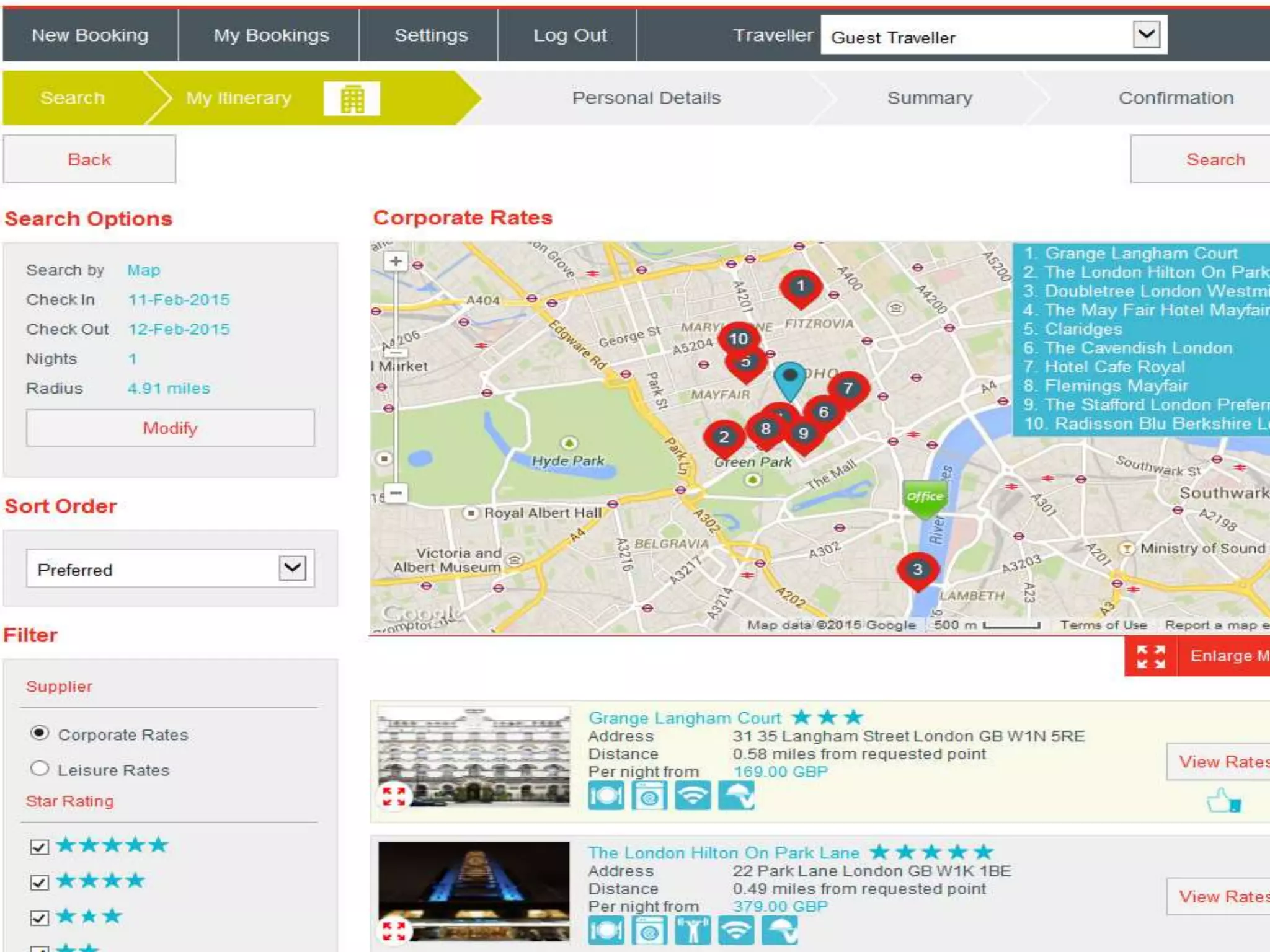1270x952 pixels.
Task: Open Settings in the top menu
Action: (x=431, y=35)
